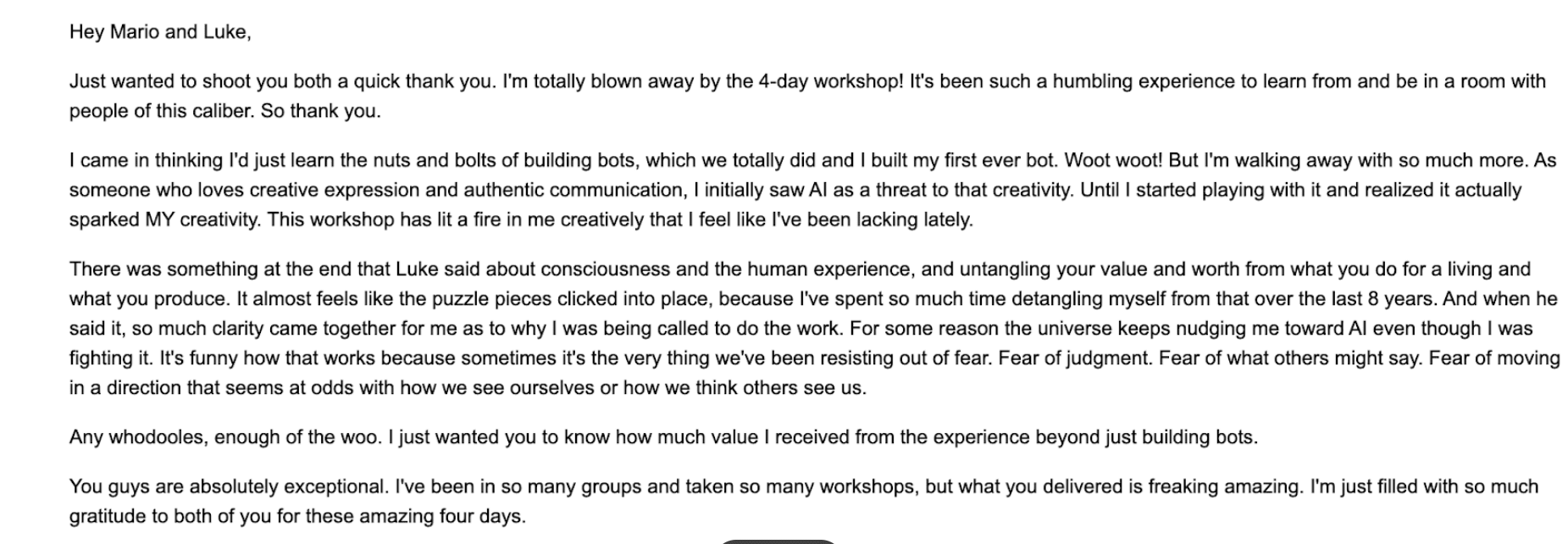Click the words "absolutely exceptional"

point(287,486)
